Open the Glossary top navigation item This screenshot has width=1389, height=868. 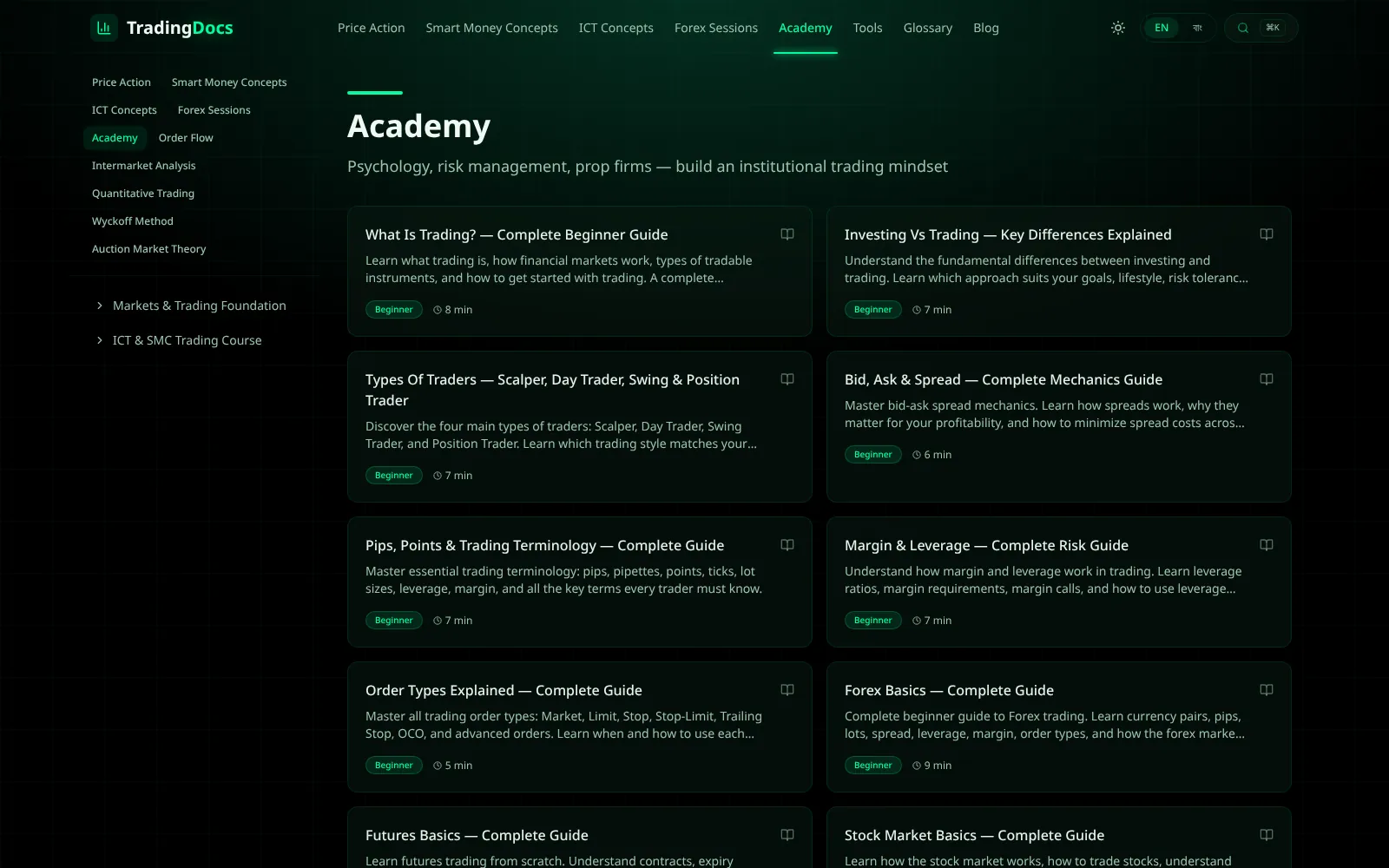point(928,28)
